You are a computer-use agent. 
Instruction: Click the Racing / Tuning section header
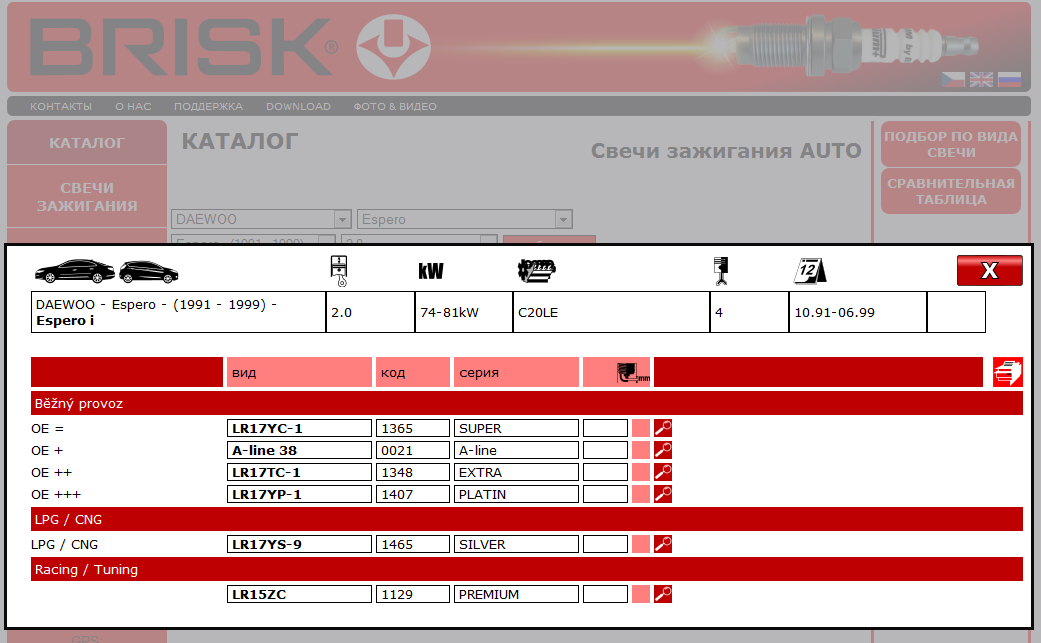tap(526, 569)
